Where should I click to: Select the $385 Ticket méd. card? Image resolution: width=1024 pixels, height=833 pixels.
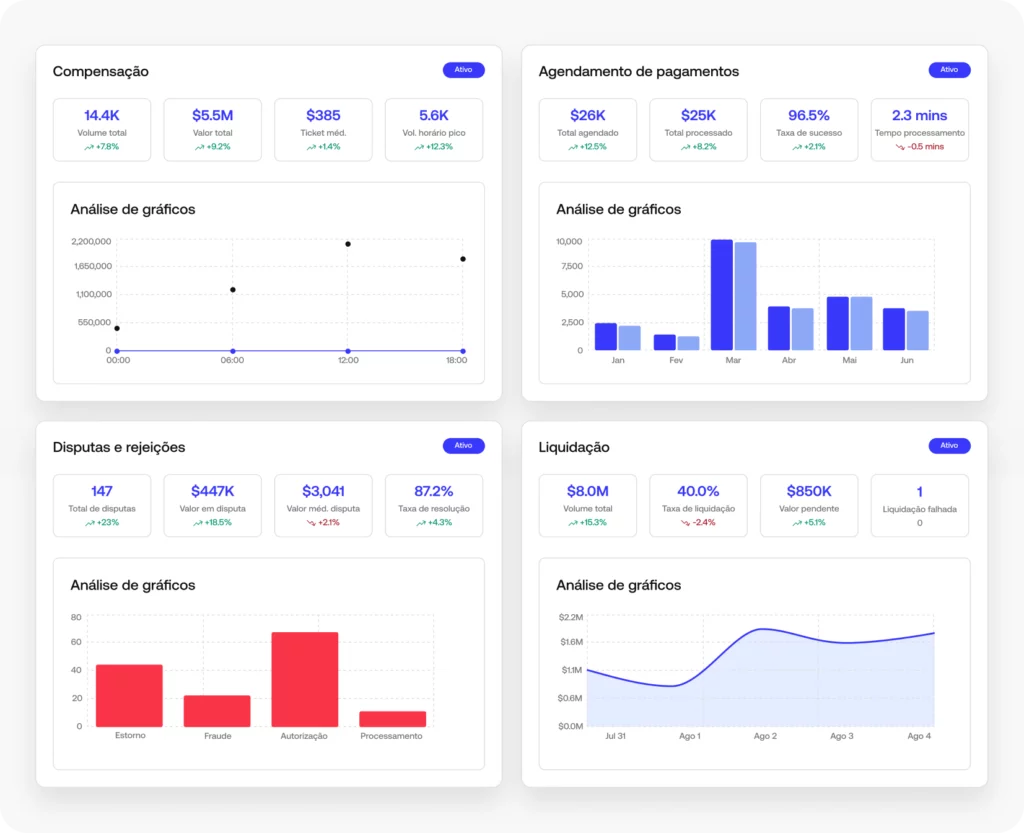(323, 129)
